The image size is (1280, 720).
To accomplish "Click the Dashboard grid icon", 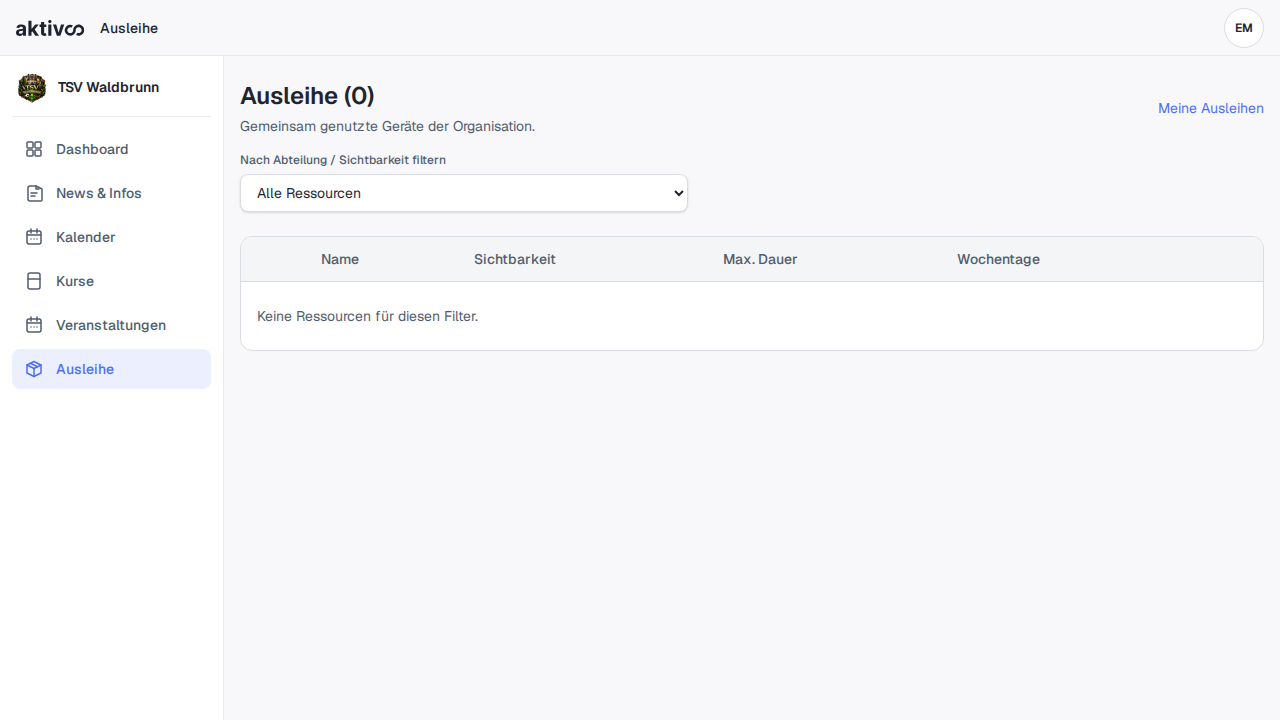I will (x=34, y=149).
